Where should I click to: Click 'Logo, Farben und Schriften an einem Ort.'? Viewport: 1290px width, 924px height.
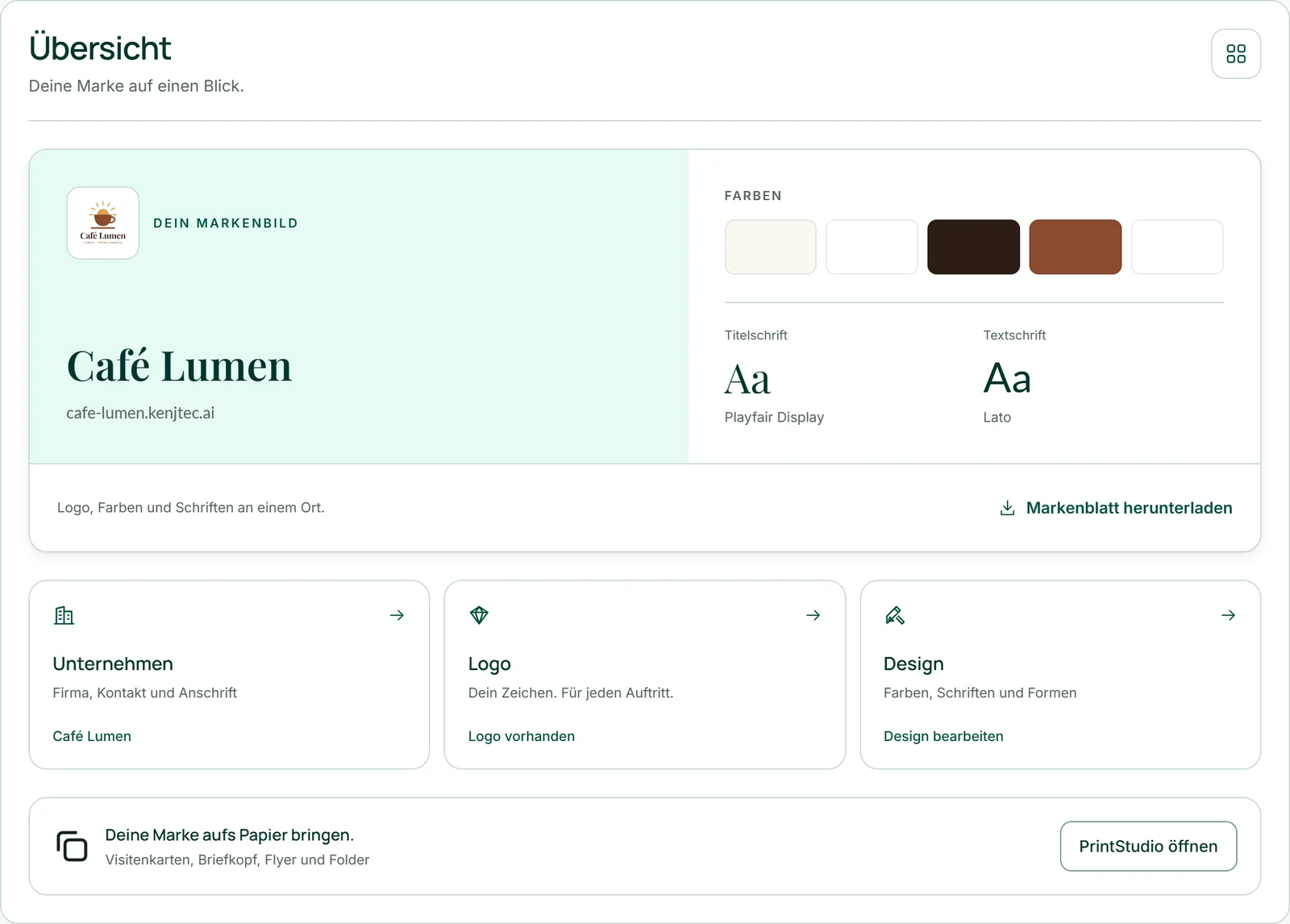point(191,508)
